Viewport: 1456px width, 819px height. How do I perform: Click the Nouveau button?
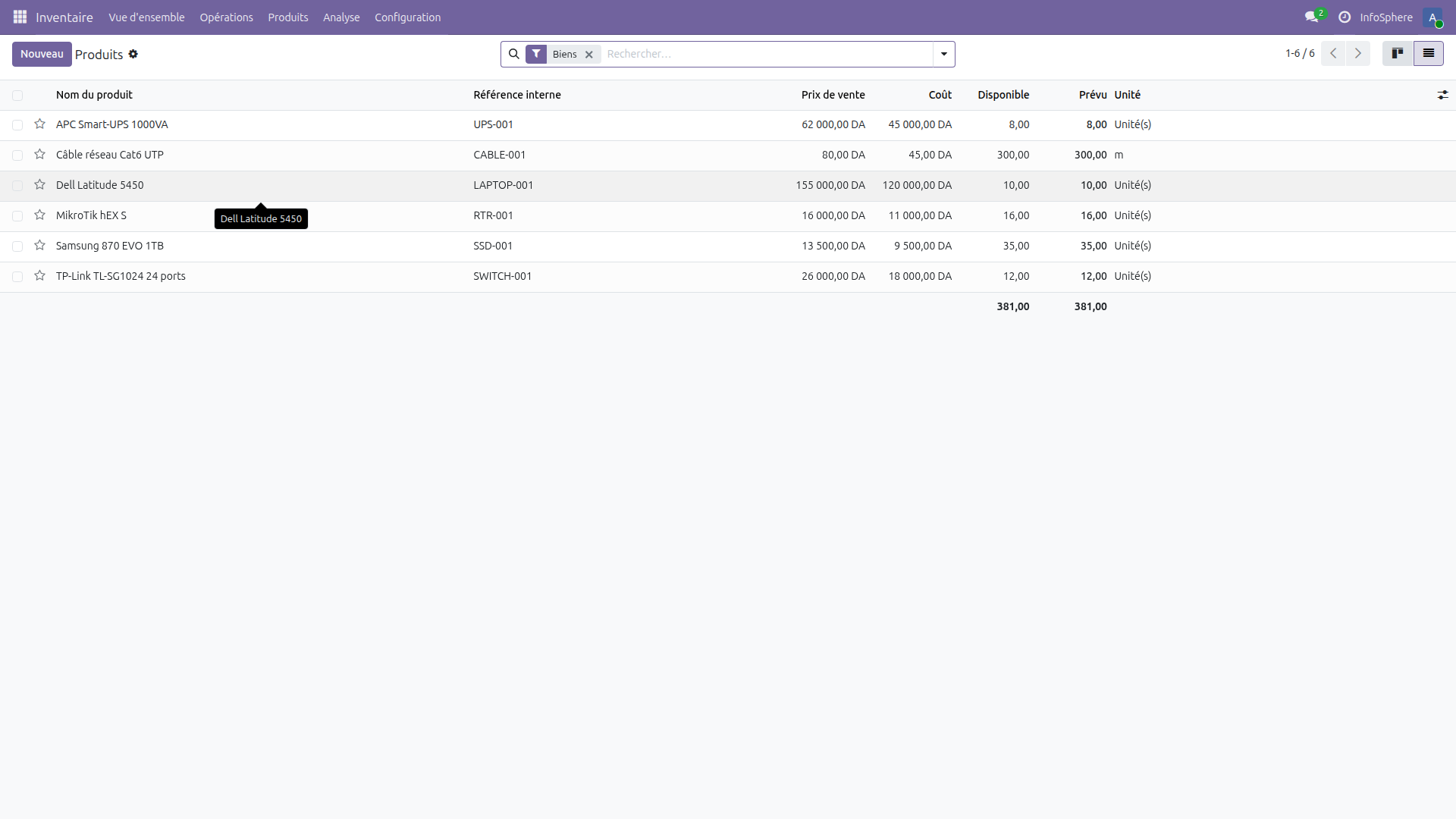coord(42,54)
